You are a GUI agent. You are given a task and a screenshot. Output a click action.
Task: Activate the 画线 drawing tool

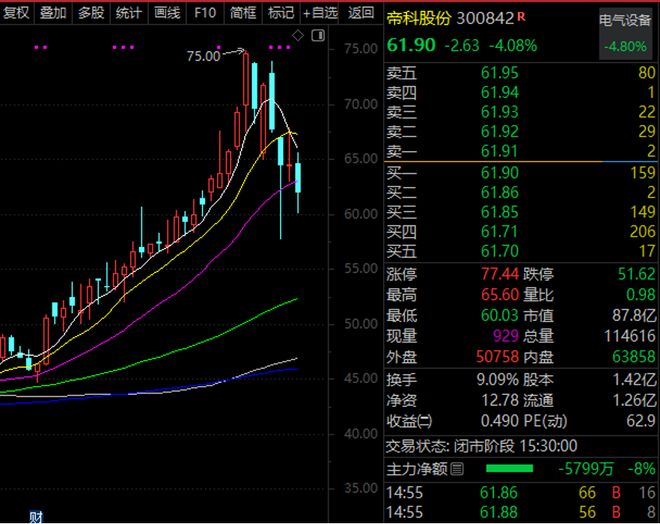point(167,13)
